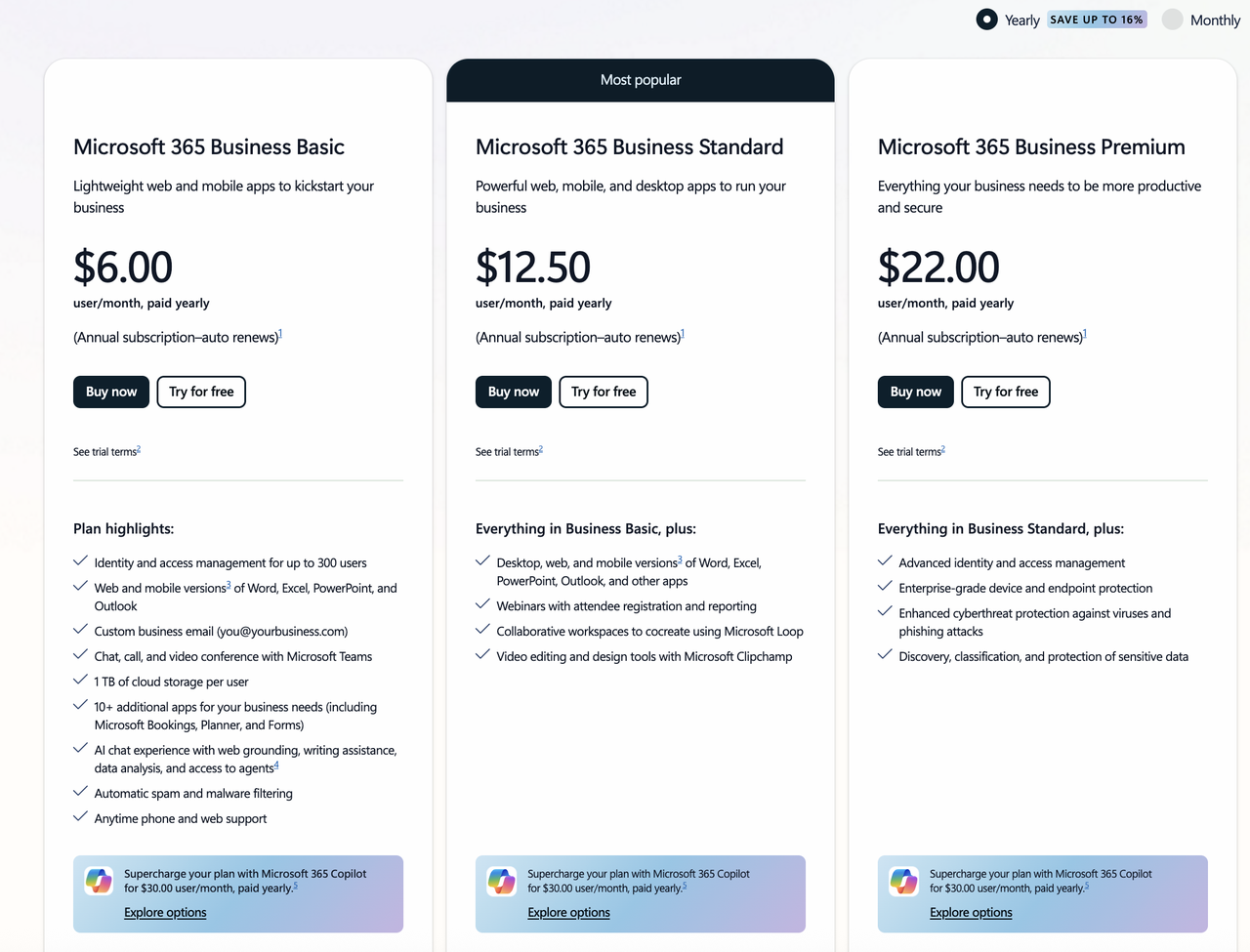Screen dimensions: 1250x952
Task: Click the Save up to 16% badge
Action: coord(1097,20)
